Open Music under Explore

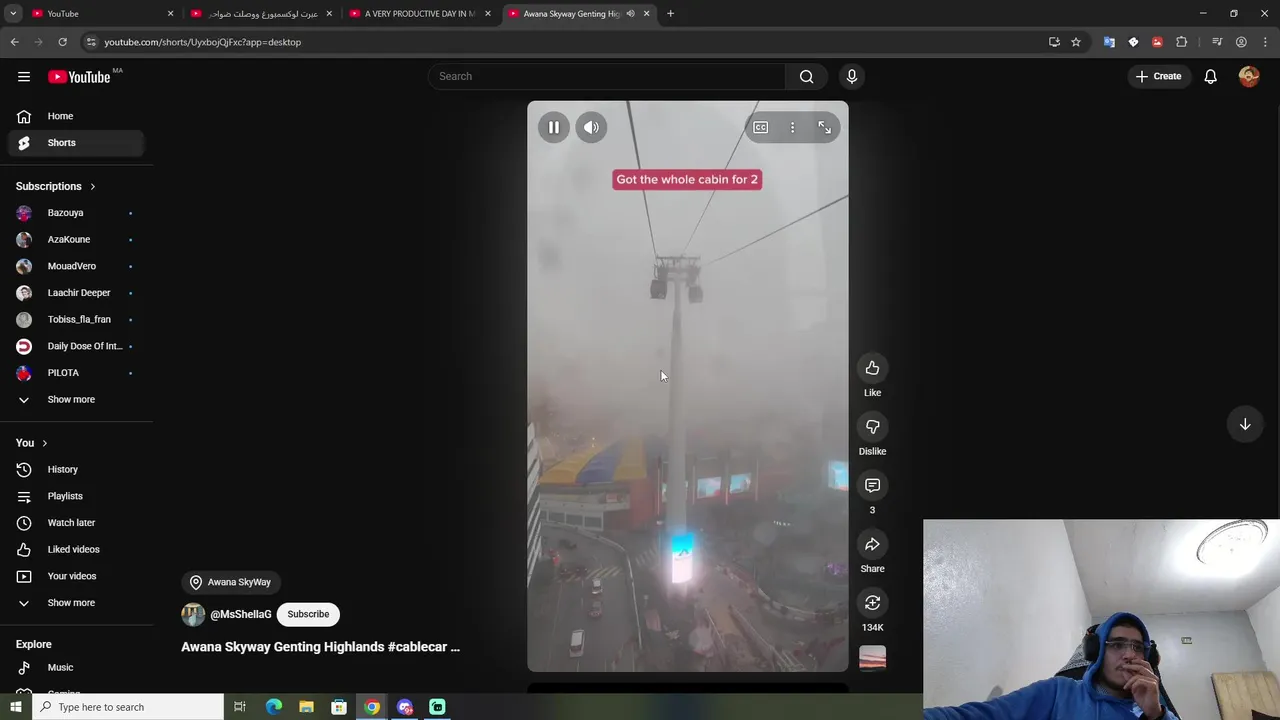(76, 668)
